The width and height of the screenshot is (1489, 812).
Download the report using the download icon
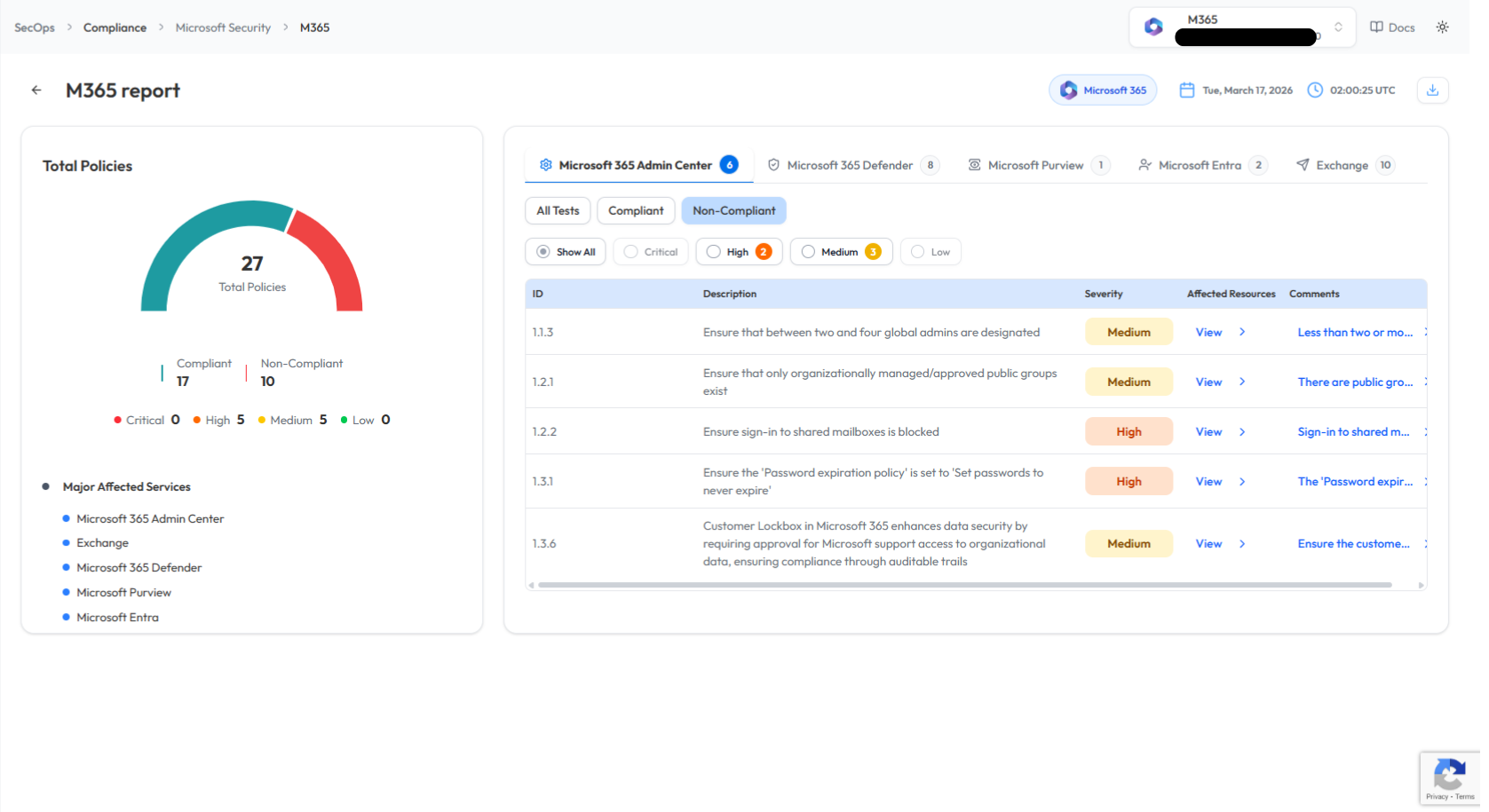pyautogui.click(x=1432, y=90)
